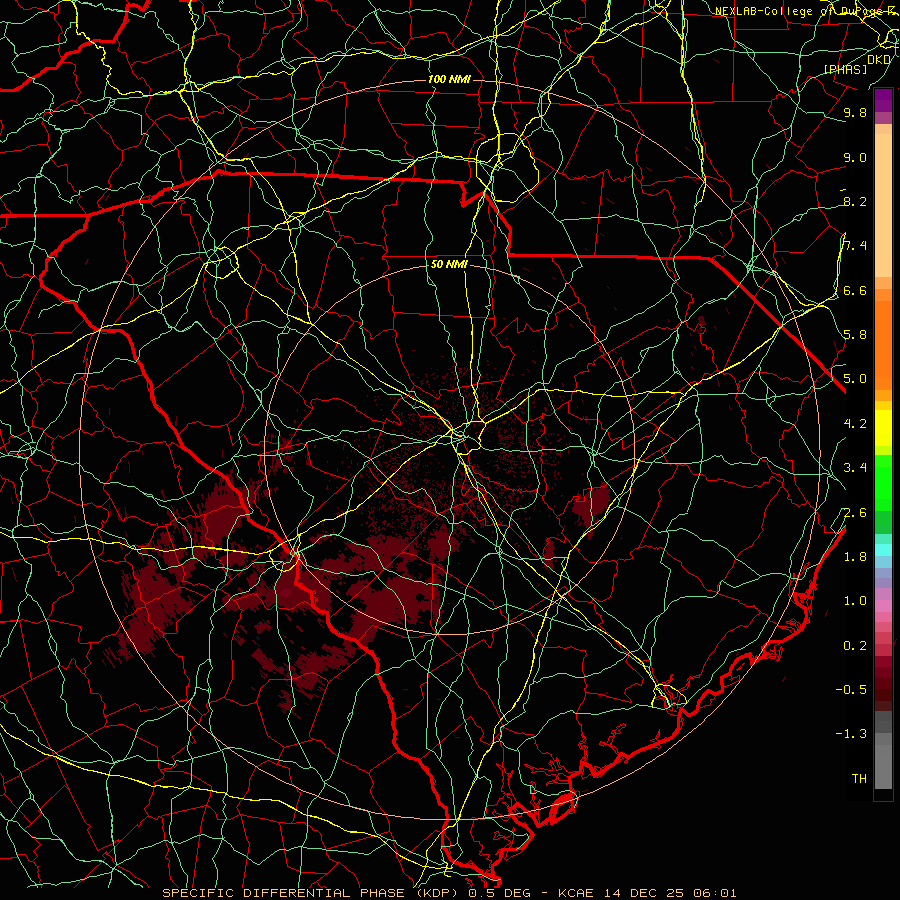
Task: Click the 4.2 value on the legend
Action: pyautogui.click(x=855, y=424)
